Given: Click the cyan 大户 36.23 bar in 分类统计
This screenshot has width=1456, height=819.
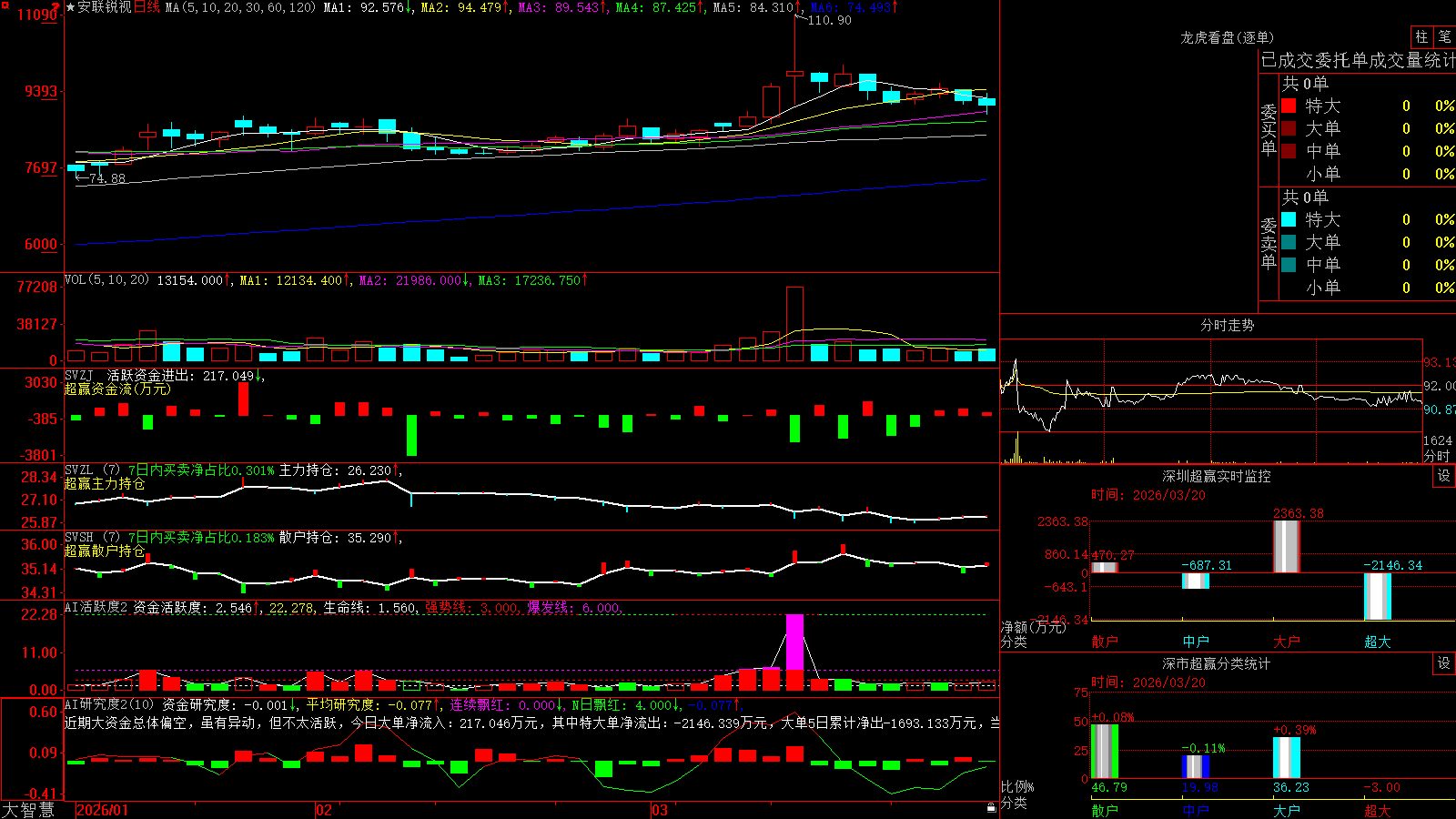Looking at the screenshot, I should (1287, 758).
